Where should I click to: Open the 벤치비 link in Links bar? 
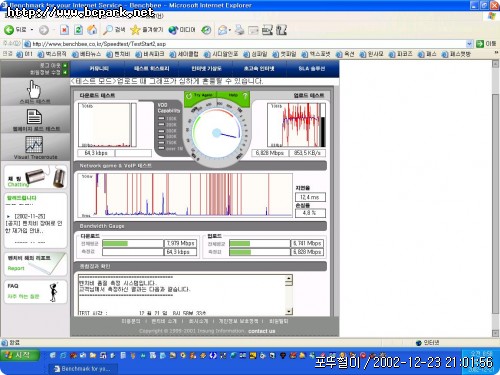pyautogui.click(x=118, y=54)
